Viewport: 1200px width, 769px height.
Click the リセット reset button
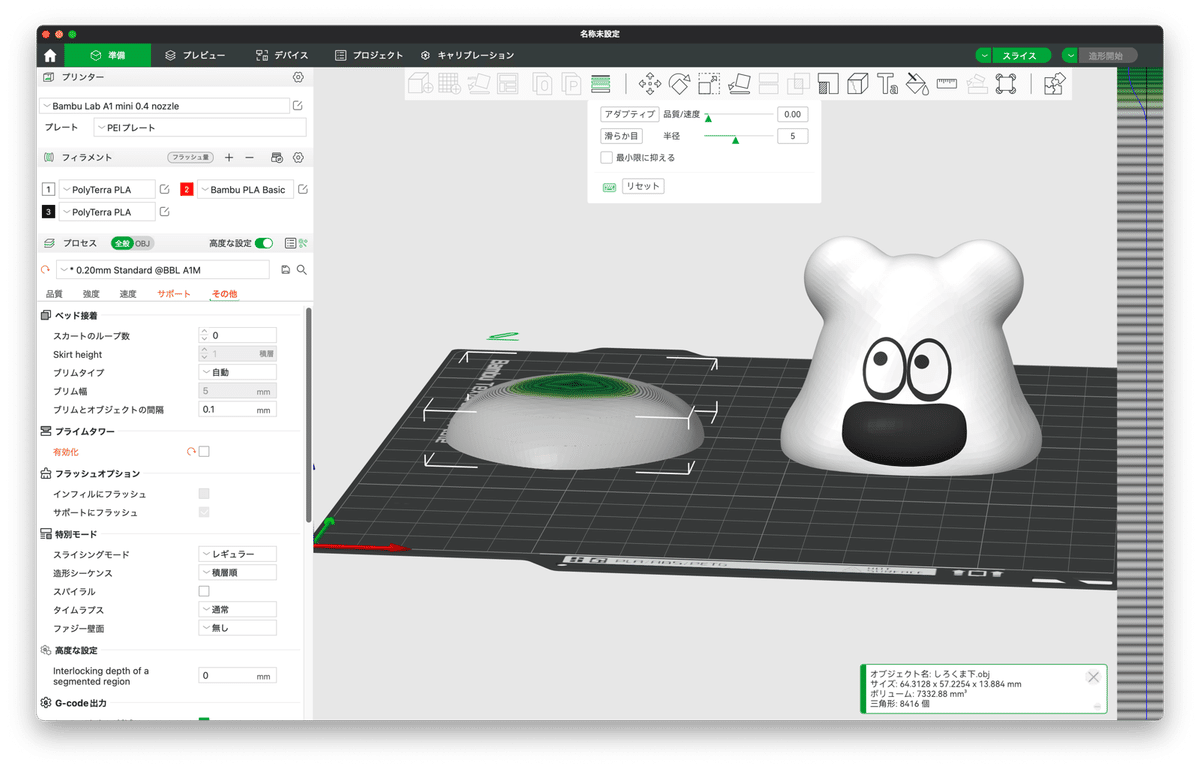pyautogui.click(x=642, y=186)
